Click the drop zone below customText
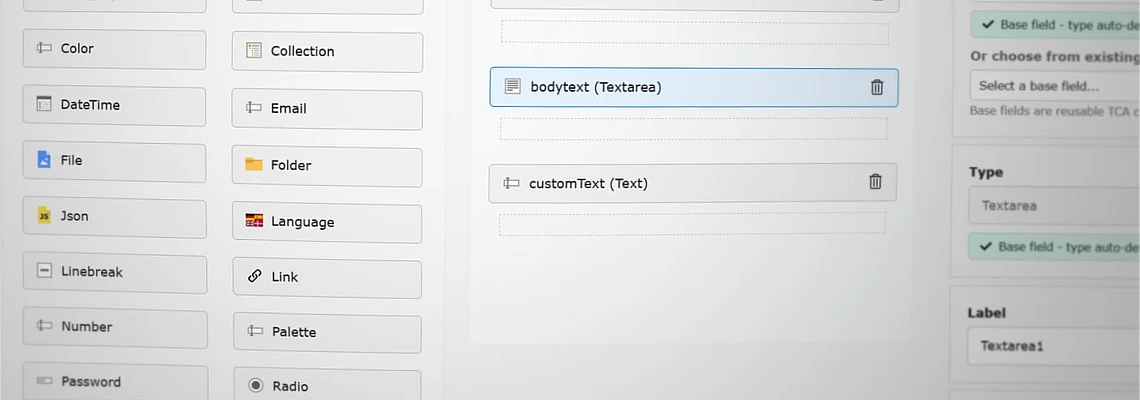The height and width of the screenshot is (400, 1140). 692,223
